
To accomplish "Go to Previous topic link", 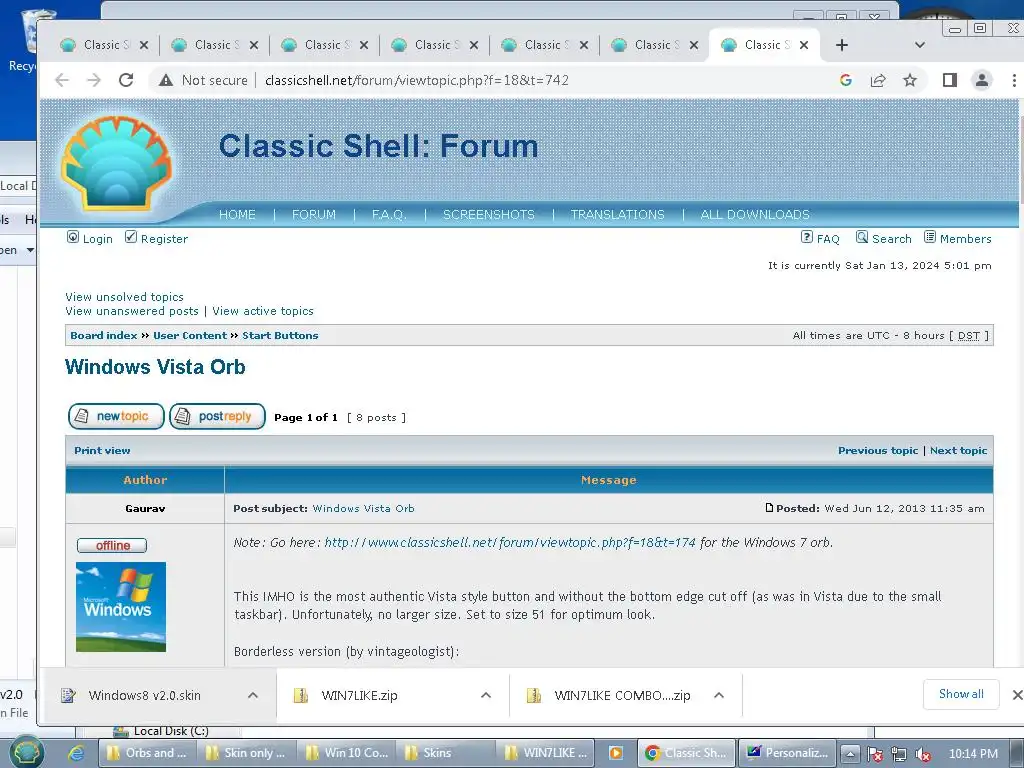I will (878, 450).
